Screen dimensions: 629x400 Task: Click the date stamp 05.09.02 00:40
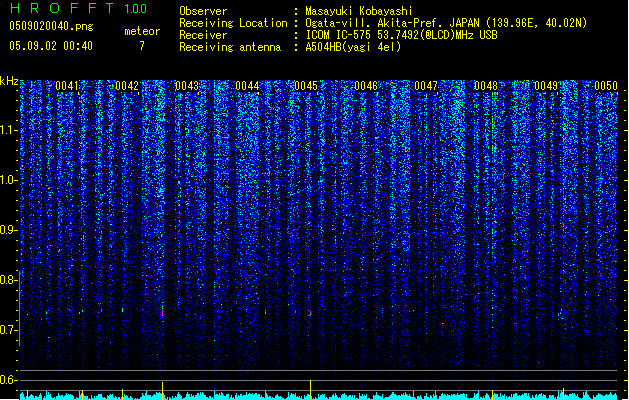tap(51, 46)
